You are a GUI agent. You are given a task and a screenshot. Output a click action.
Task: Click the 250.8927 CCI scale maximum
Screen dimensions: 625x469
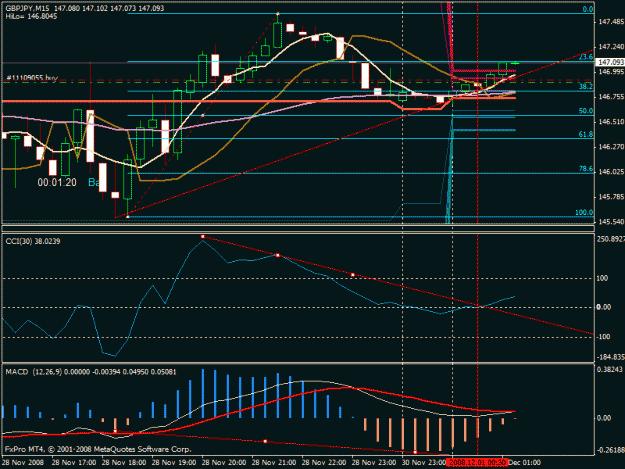pyautogui.click(x=610, y=239)
